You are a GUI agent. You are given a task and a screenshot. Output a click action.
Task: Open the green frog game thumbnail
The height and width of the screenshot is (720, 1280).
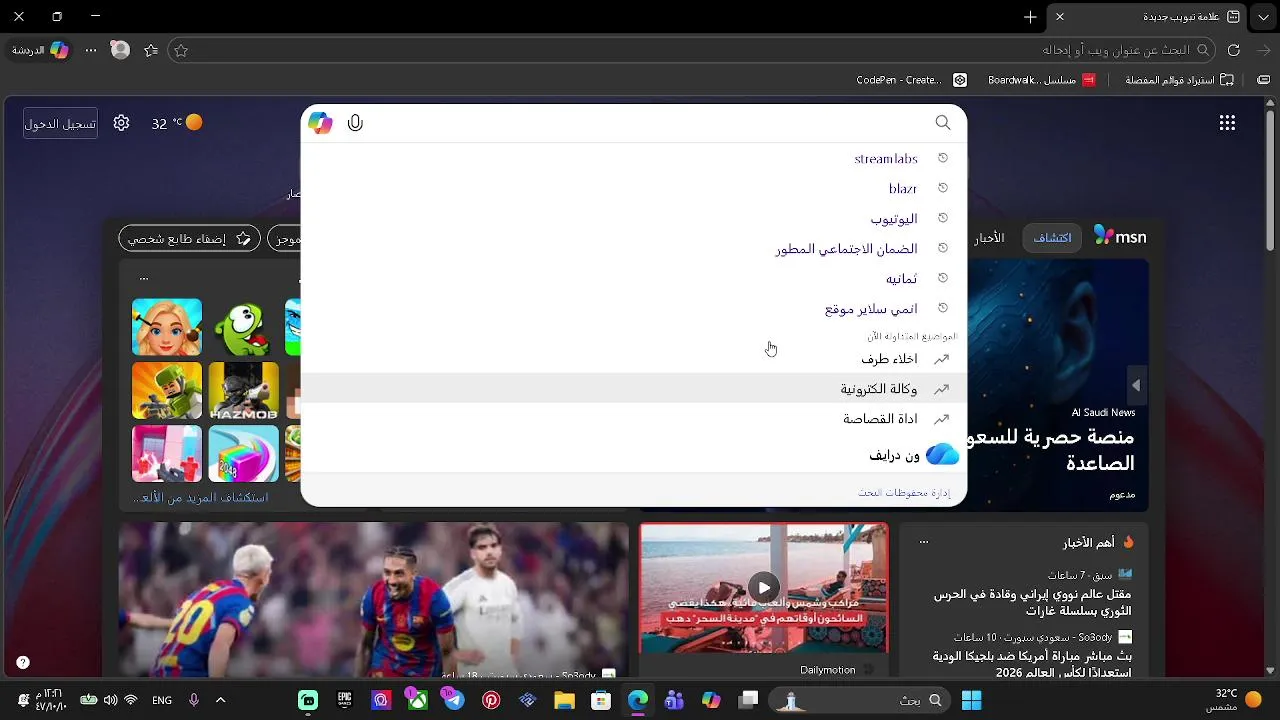point(244,327)
